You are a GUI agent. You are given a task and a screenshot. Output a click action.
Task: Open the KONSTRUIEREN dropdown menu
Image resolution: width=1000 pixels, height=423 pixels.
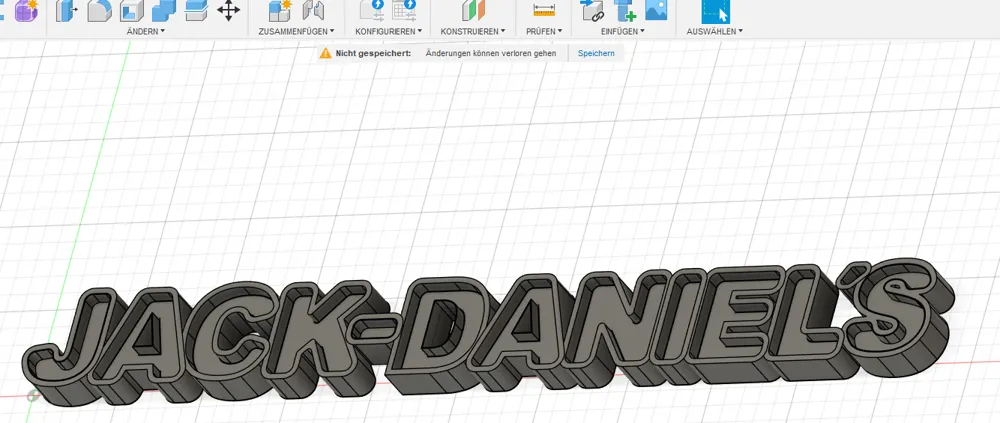[473, 31]
